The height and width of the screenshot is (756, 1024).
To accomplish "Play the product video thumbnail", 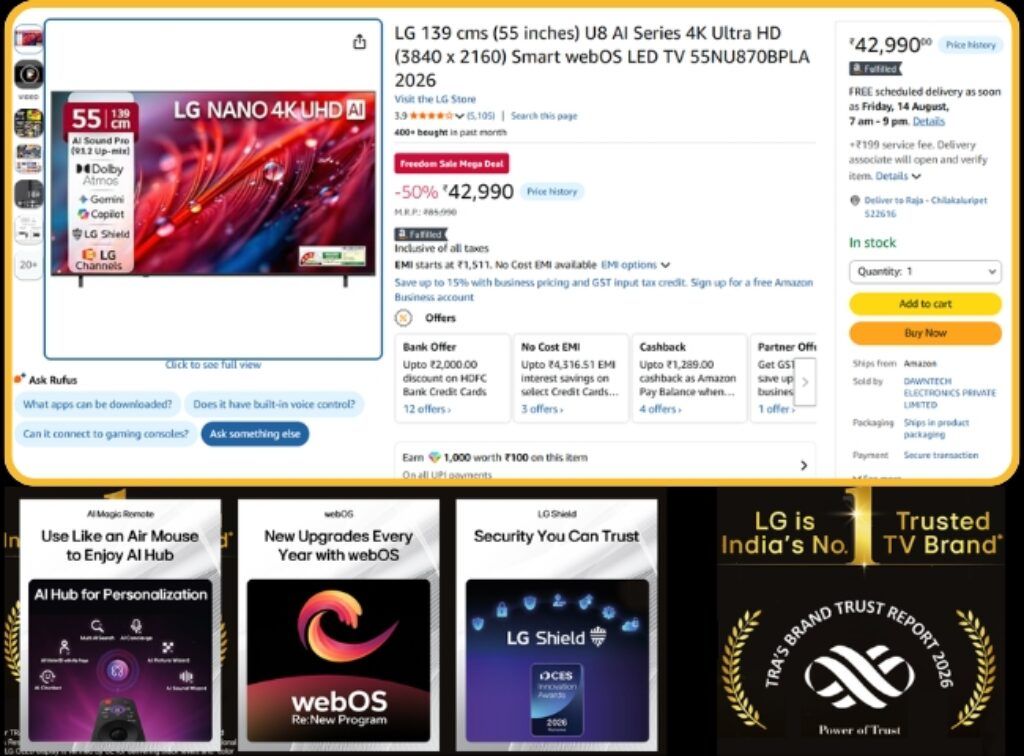I will tap(29, 74).
